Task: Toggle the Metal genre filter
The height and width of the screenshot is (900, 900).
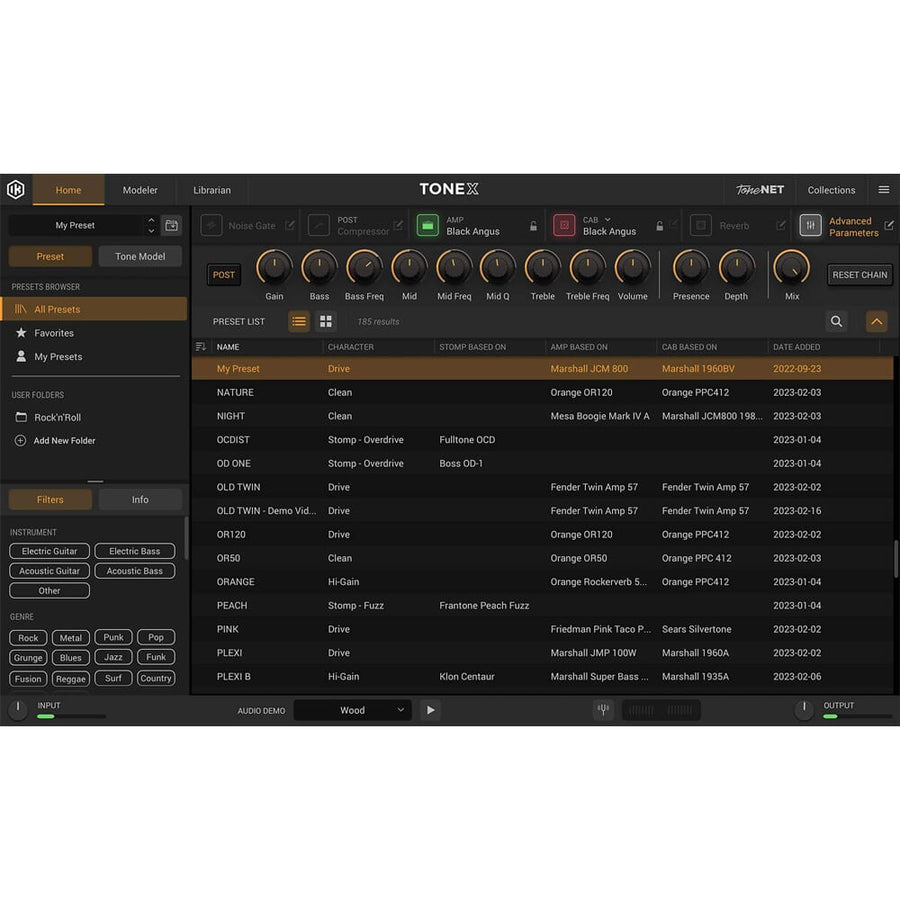Action: 71,638
